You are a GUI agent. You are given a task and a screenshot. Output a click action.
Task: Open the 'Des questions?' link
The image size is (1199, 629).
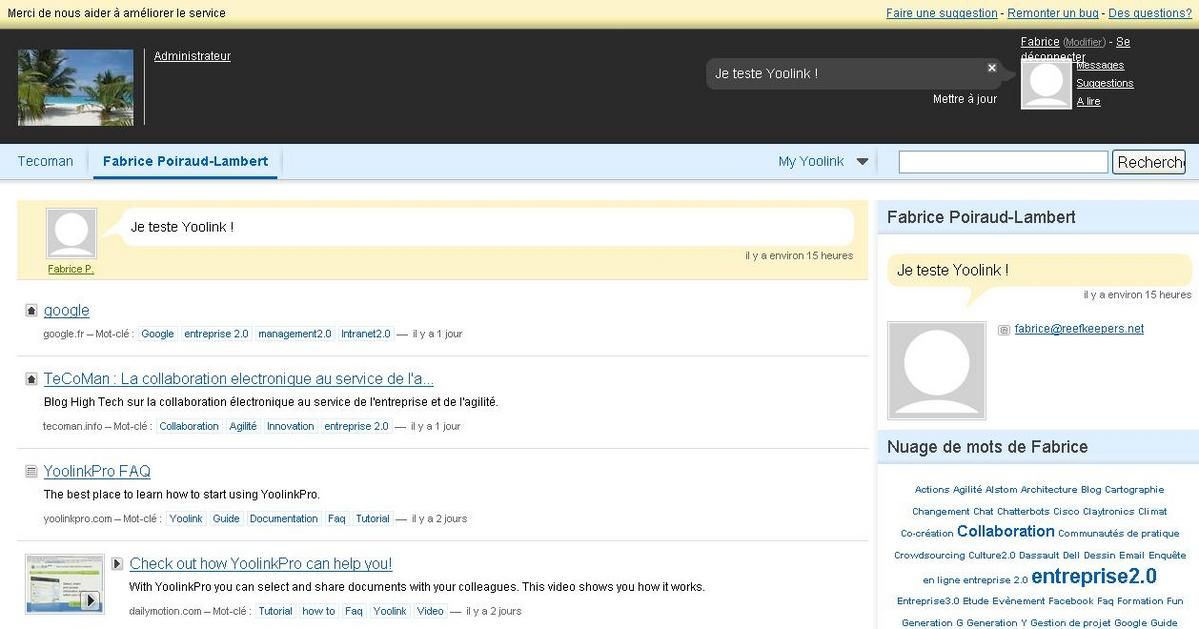[x=1150, y=13]
